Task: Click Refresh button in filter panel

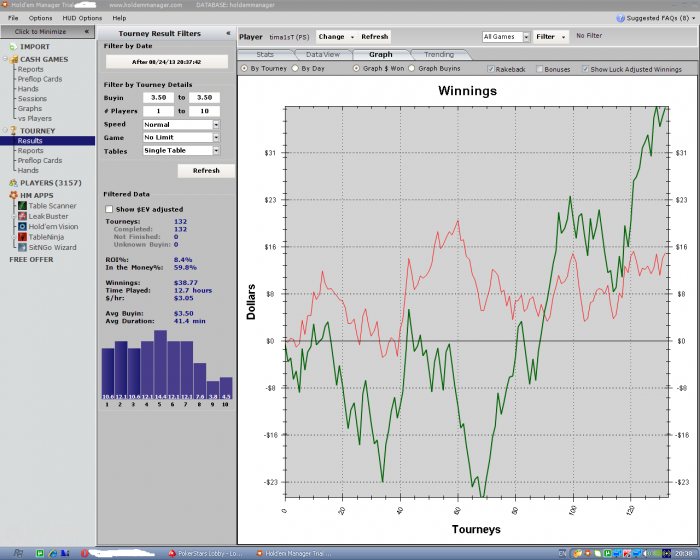Action: coord(205,171)
